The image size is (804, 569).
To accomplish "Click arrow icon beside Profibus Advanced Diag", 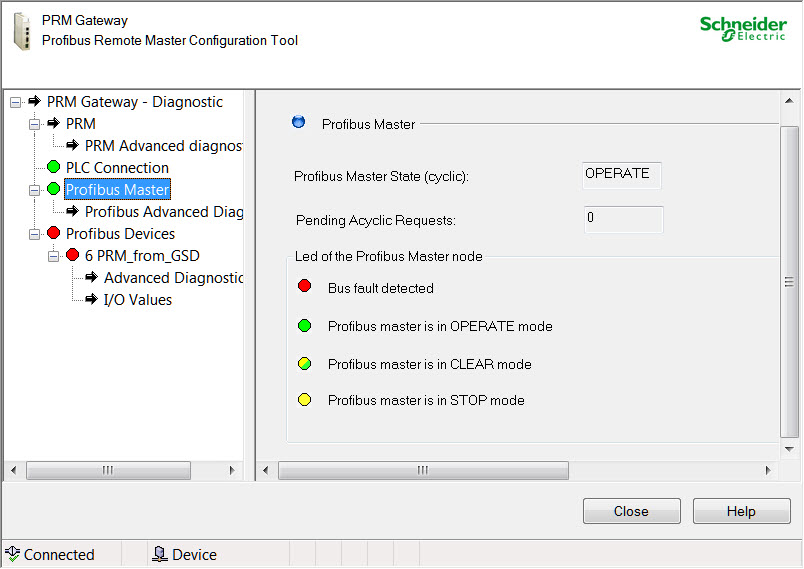I will pos(72,211).
